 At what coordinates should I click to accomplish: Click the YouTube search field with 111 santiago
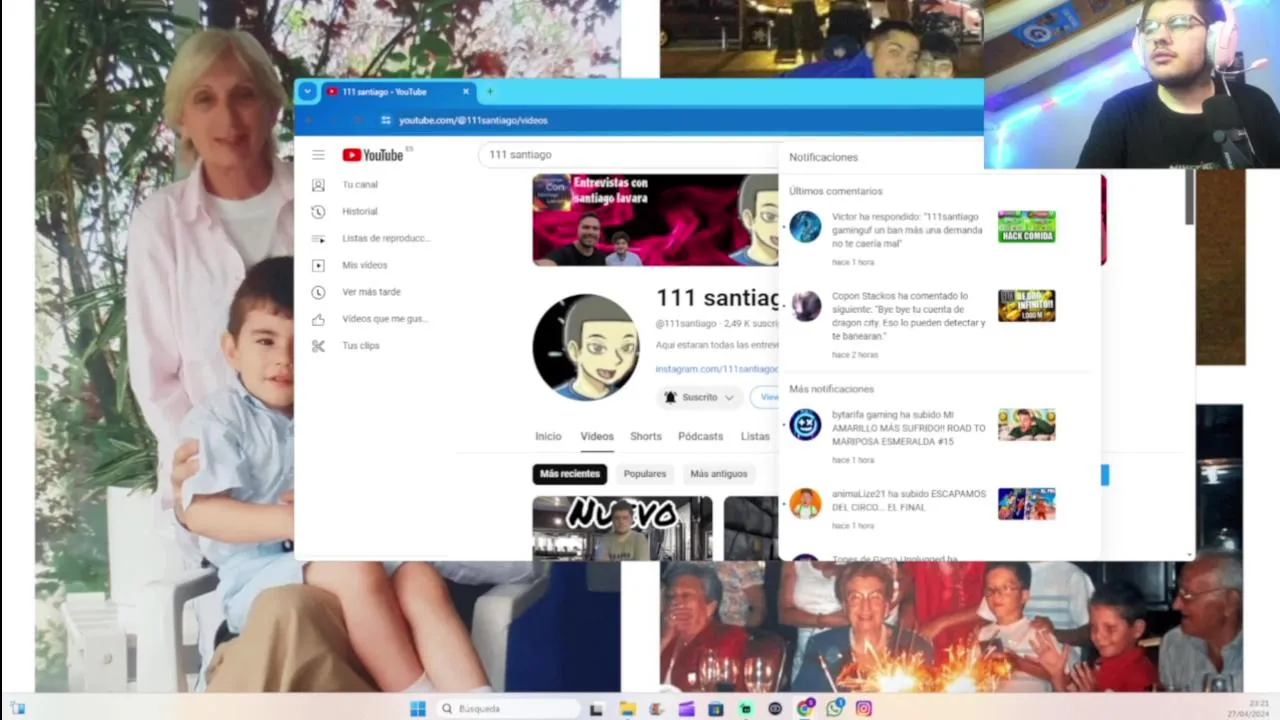[628, 155]
